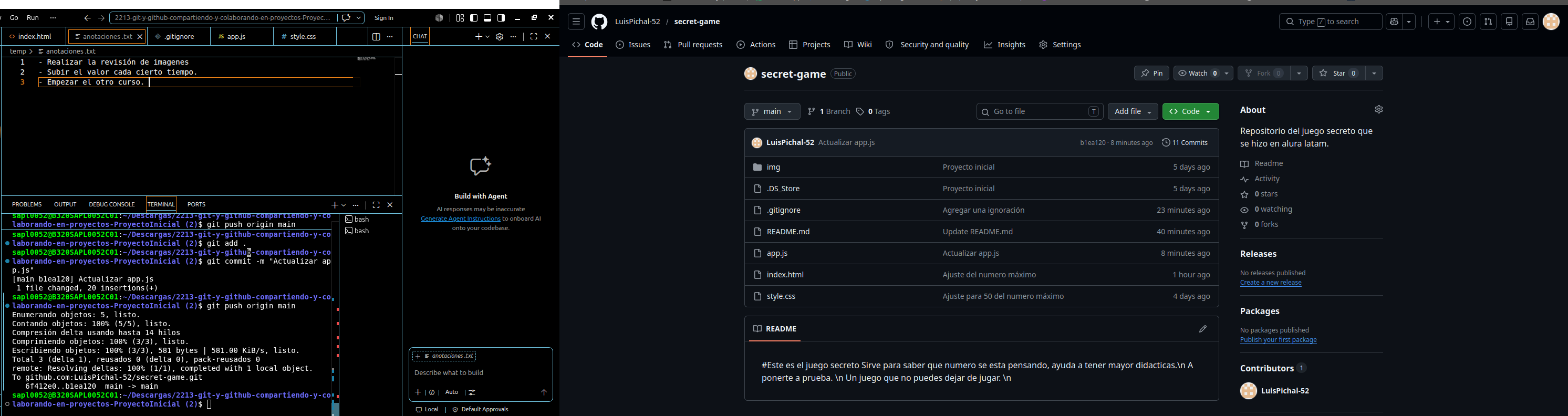Screen dimensions: 1568x416
Task: Open the Create new plus dropdown on GitHub
Action: coord(1441,22)
